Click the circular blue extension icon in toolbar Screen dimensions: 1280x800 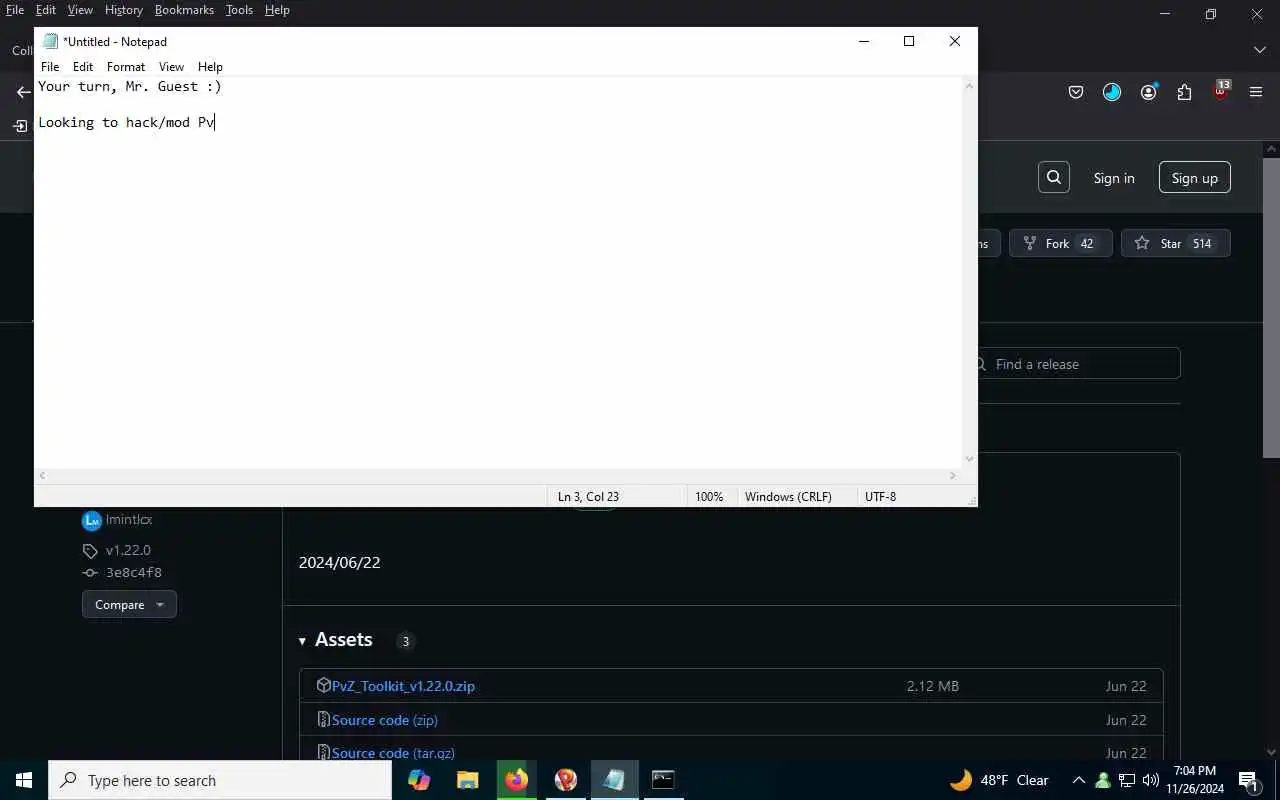tap(1112, 92)
